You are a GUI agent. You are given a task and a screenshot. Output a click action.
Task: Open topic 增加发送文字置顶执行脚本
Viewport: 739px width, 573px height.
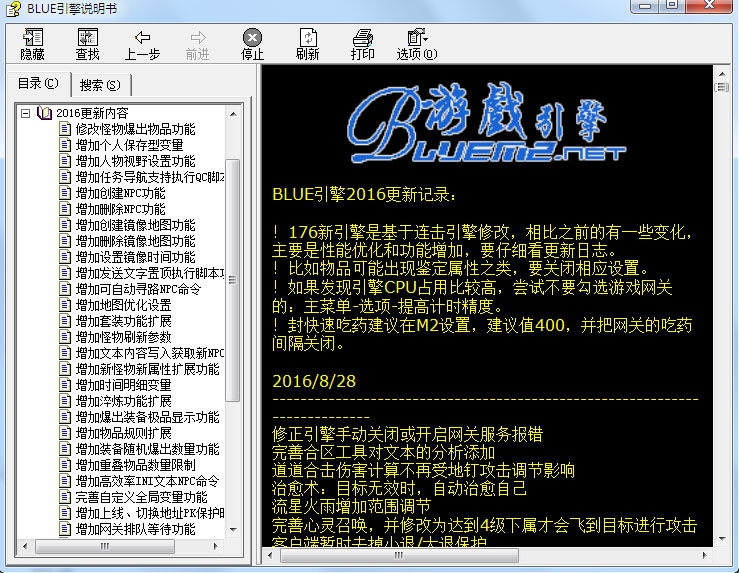point(150,273)
